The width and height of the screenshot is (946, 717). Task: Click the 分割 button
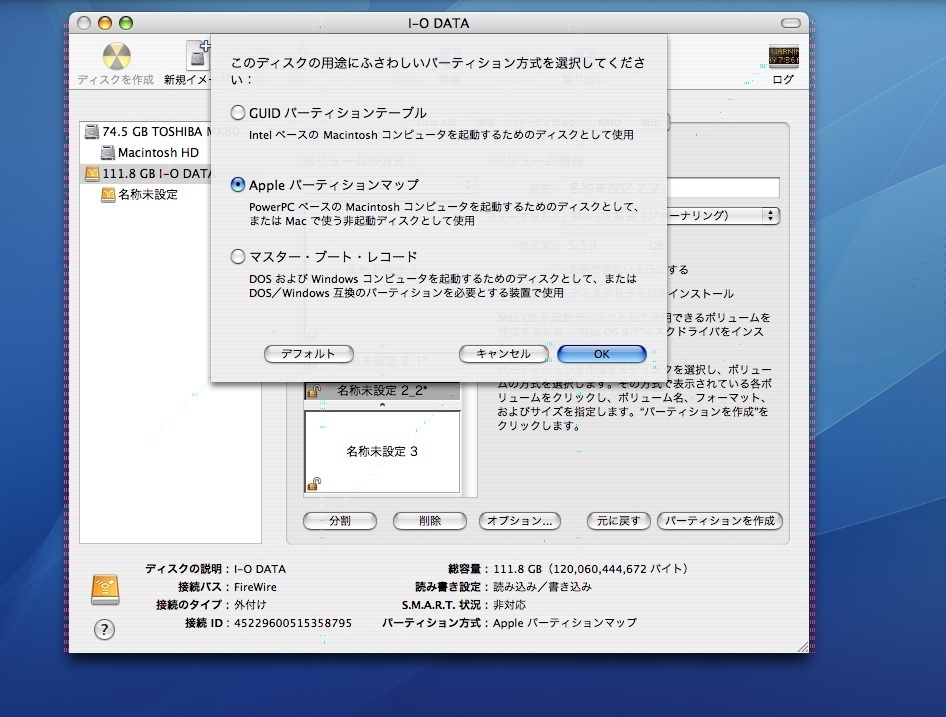point(340,521)
